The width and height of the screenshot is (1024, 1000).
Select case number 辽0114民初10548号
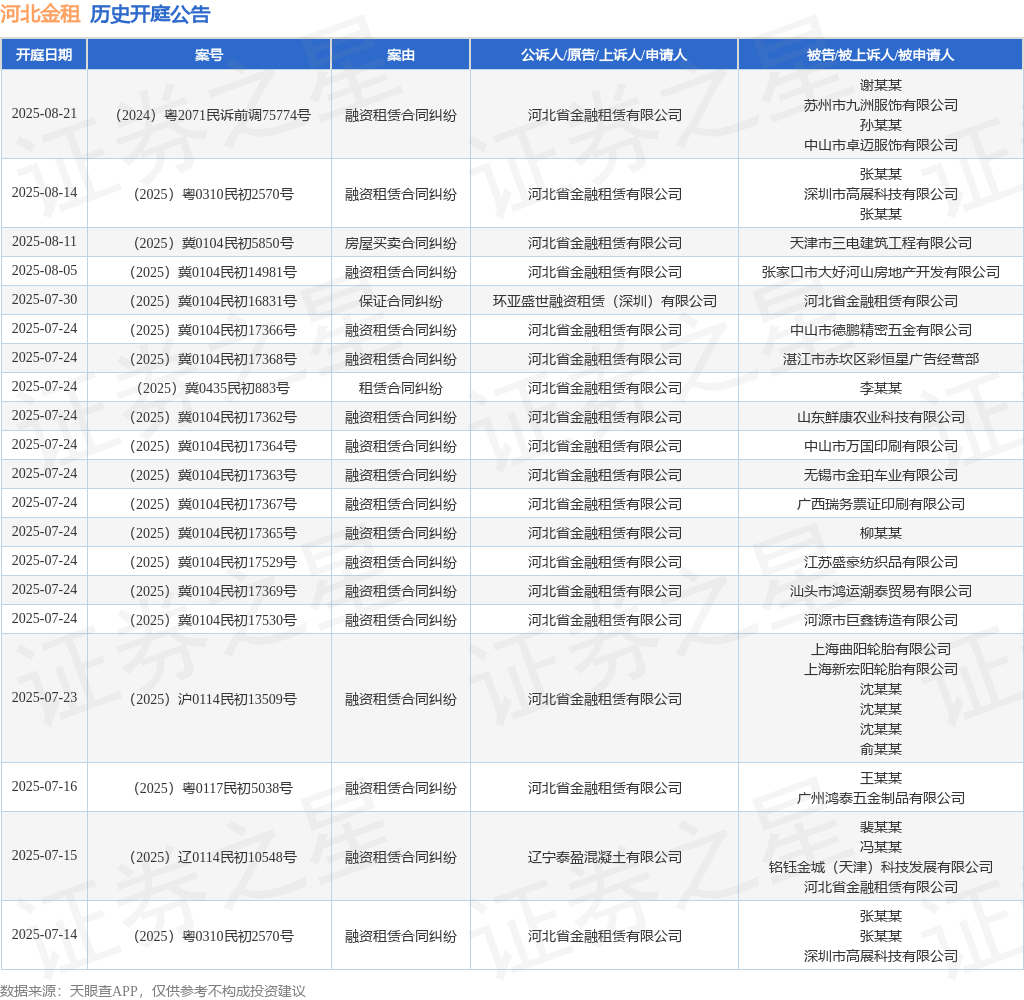[213, 857]
